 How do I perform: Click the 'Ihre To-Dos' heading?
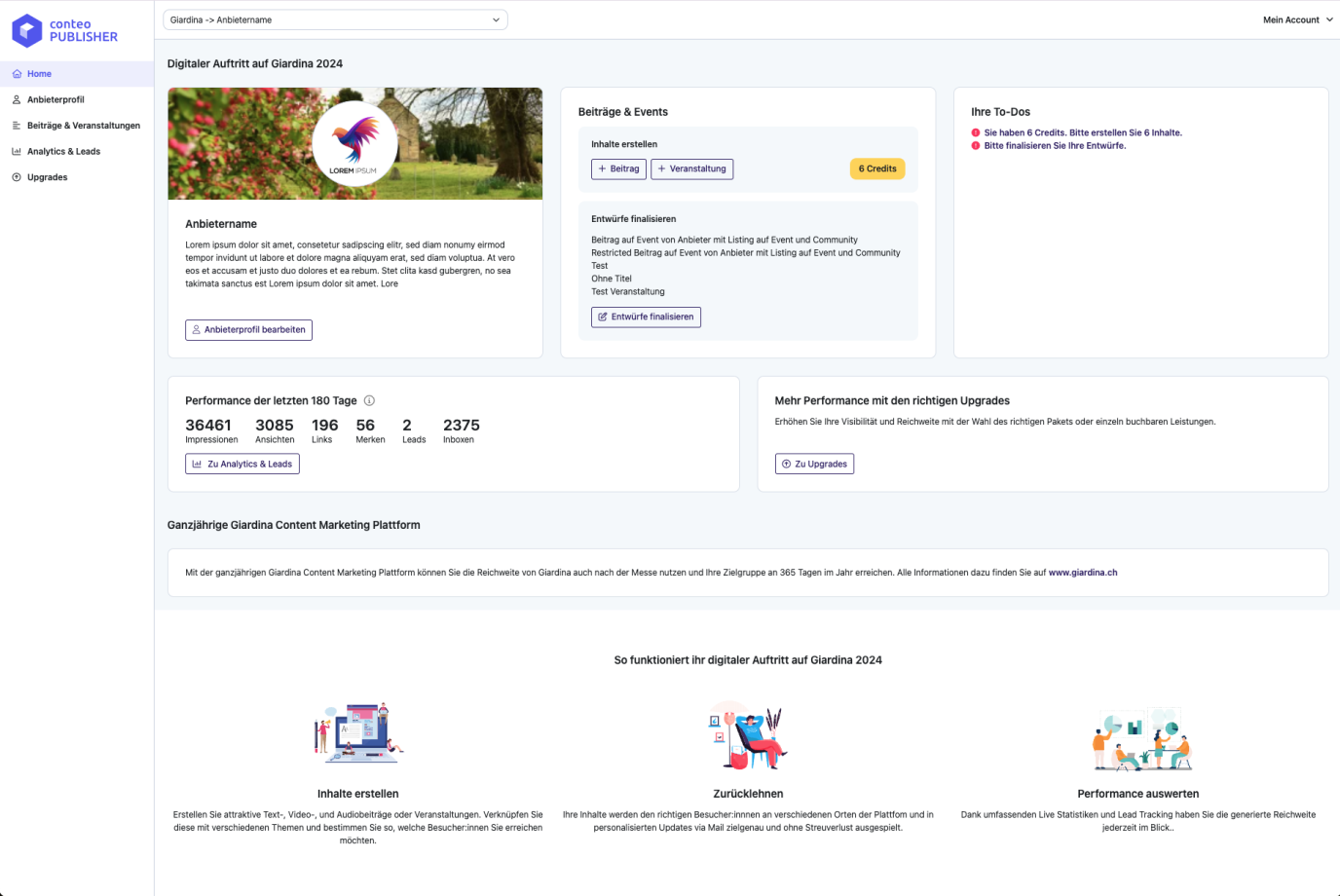1000,112
